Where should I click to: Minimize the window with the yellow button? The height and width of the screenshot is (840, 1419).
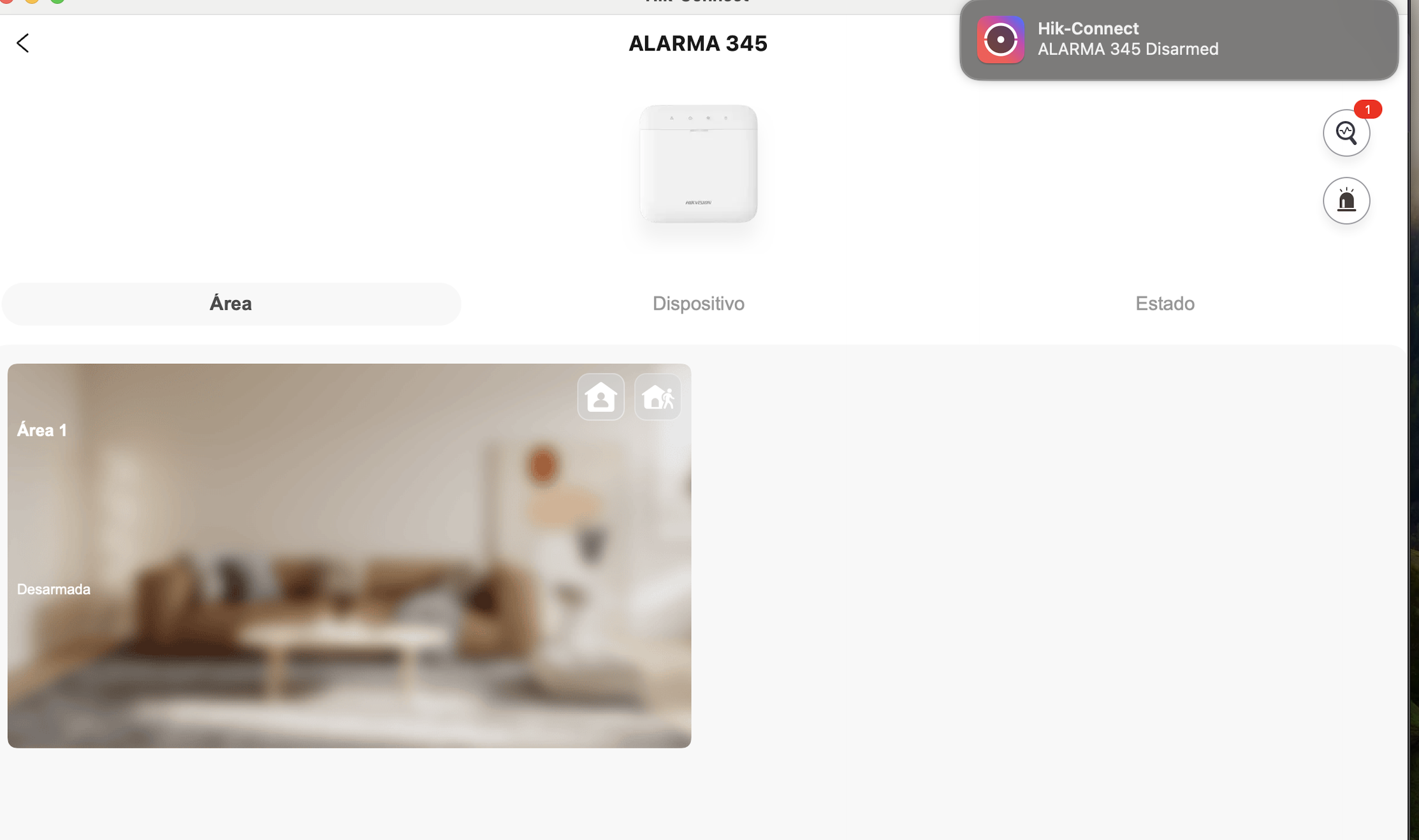pyautogui.click(x=32, y=1)
